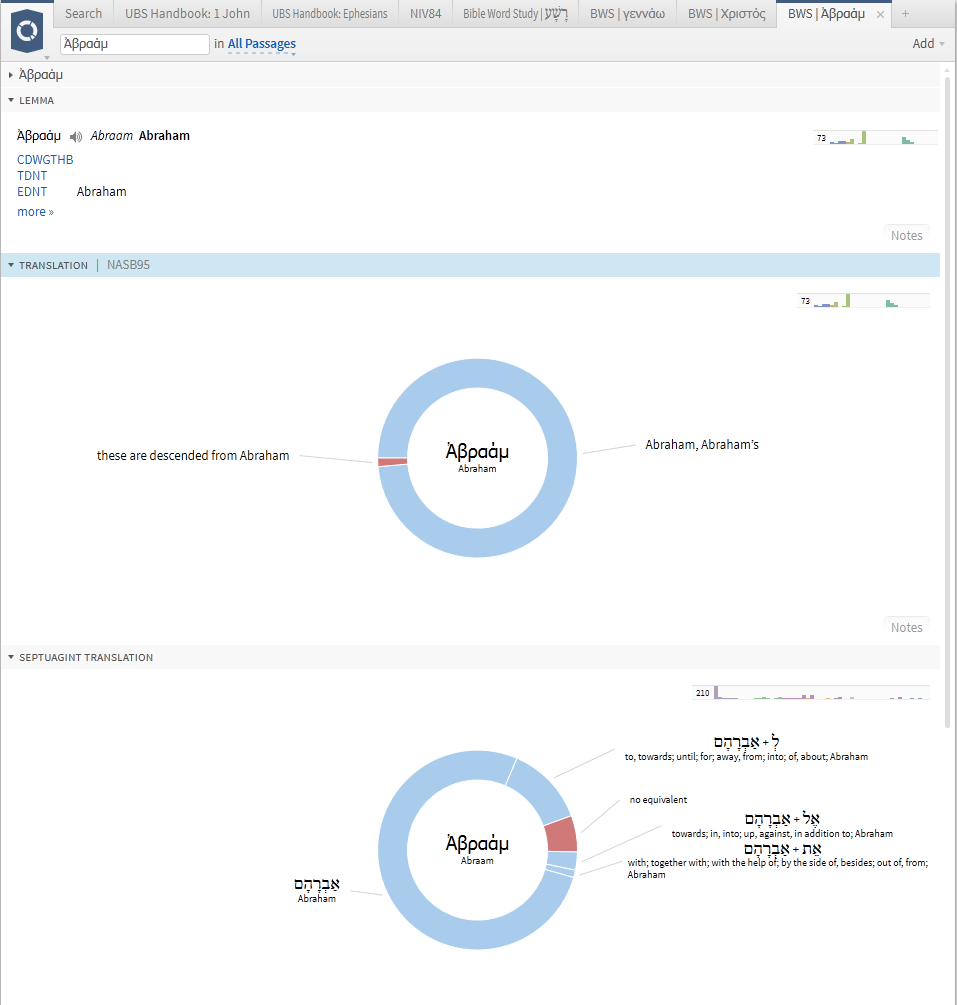Click the אֵת + אַבְרָהָם Hebrew label
Image resolution: width=957 pixels, height=1005 pixels.
783,849
